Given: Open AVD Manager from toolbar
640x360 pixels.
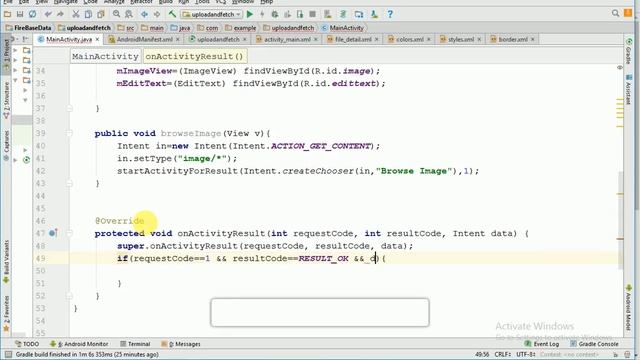Looking at the screenshot, I should [328, 14].
